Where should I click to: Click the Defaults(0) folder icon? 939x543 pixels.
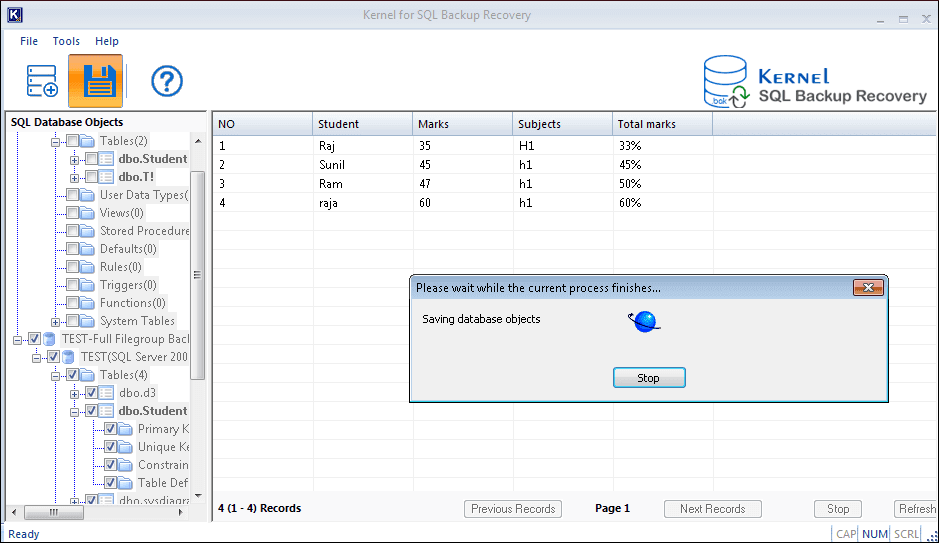pos(87,249)
